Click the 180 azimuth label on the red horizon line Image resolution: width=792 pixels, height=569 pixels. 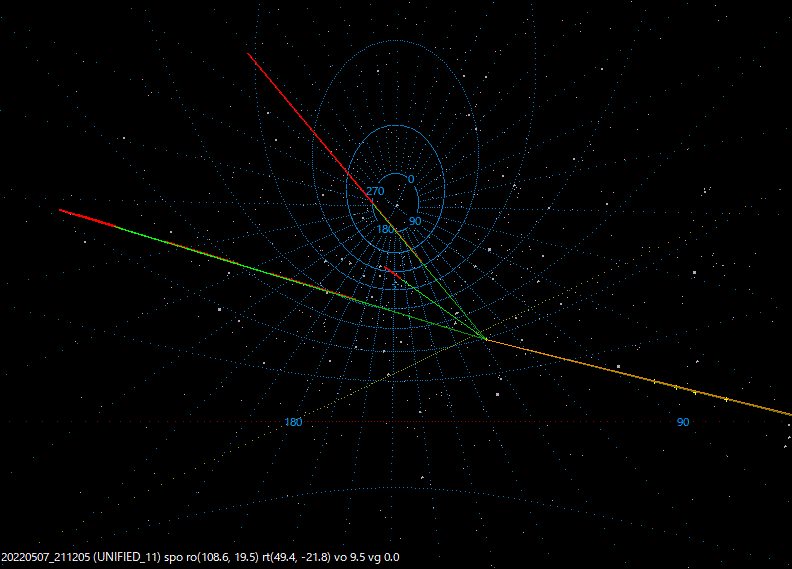(293, 422)
